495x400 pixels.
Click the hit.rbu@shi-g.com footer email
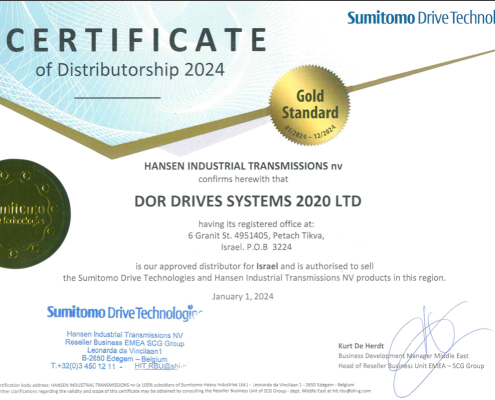[353, 391]
